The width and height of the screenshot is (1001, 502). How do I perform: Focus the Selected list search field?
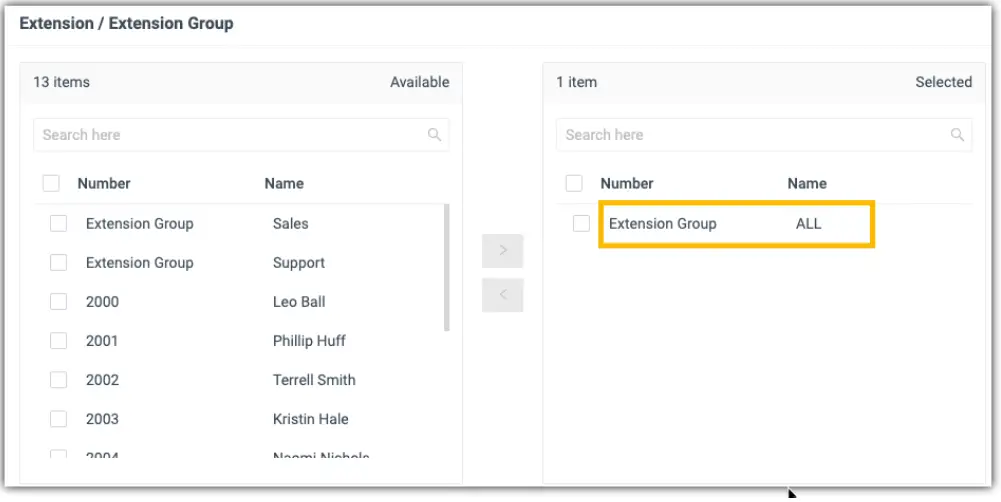point(764,135)
